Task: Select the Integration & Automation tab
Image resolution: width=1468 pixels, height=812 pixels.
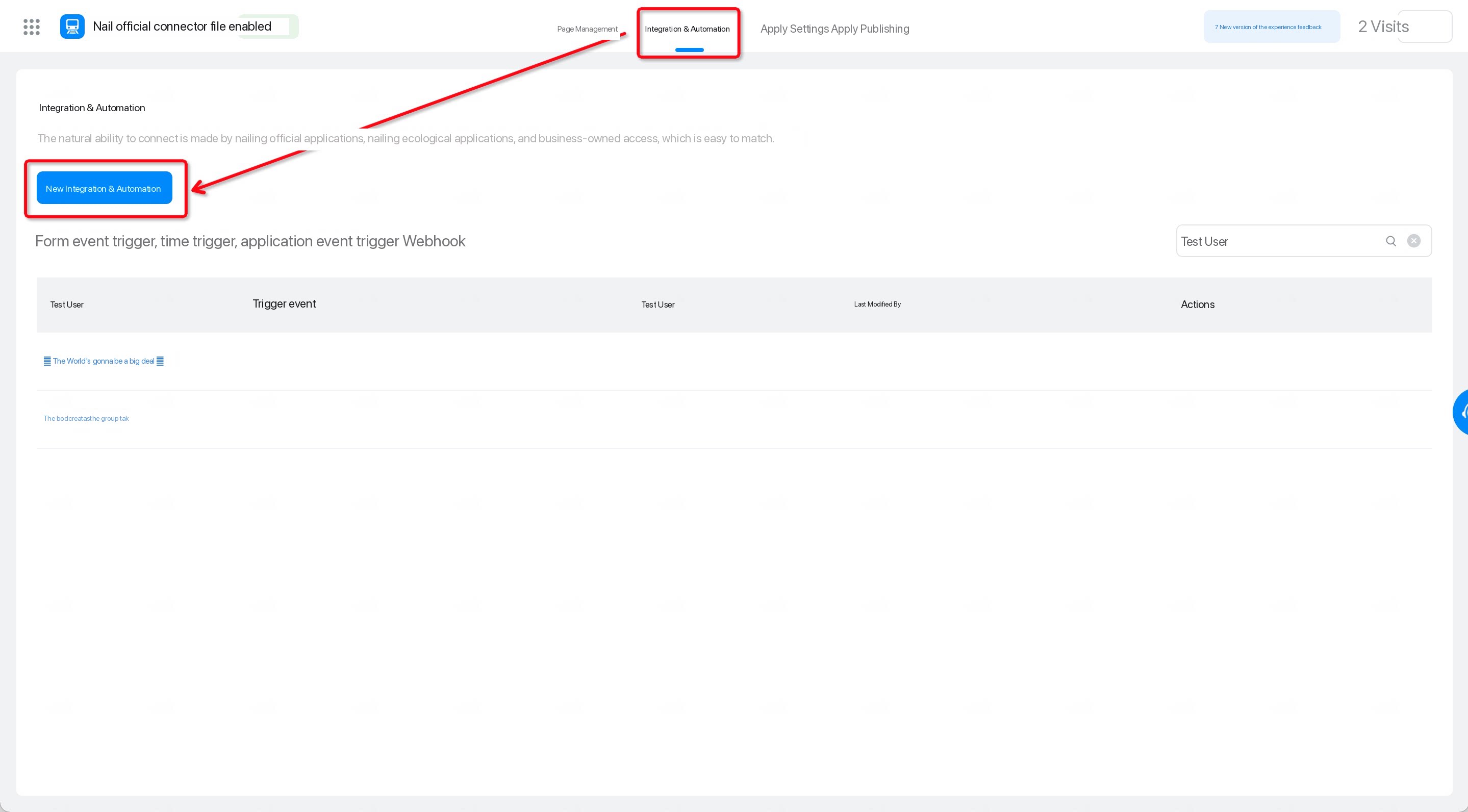Action: click(687, 29)
